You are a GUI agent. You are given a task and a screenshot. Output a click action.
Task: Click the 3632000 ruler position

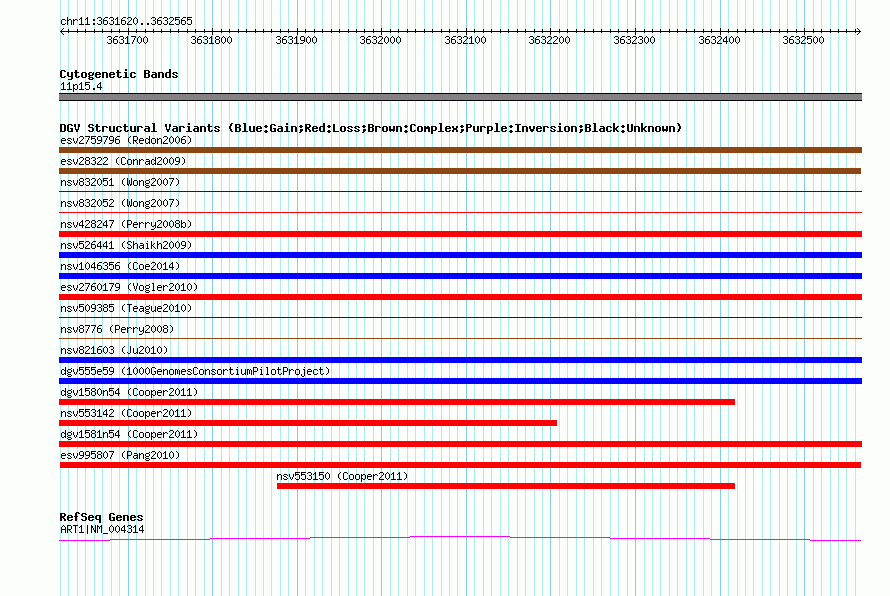click(380, 40)
